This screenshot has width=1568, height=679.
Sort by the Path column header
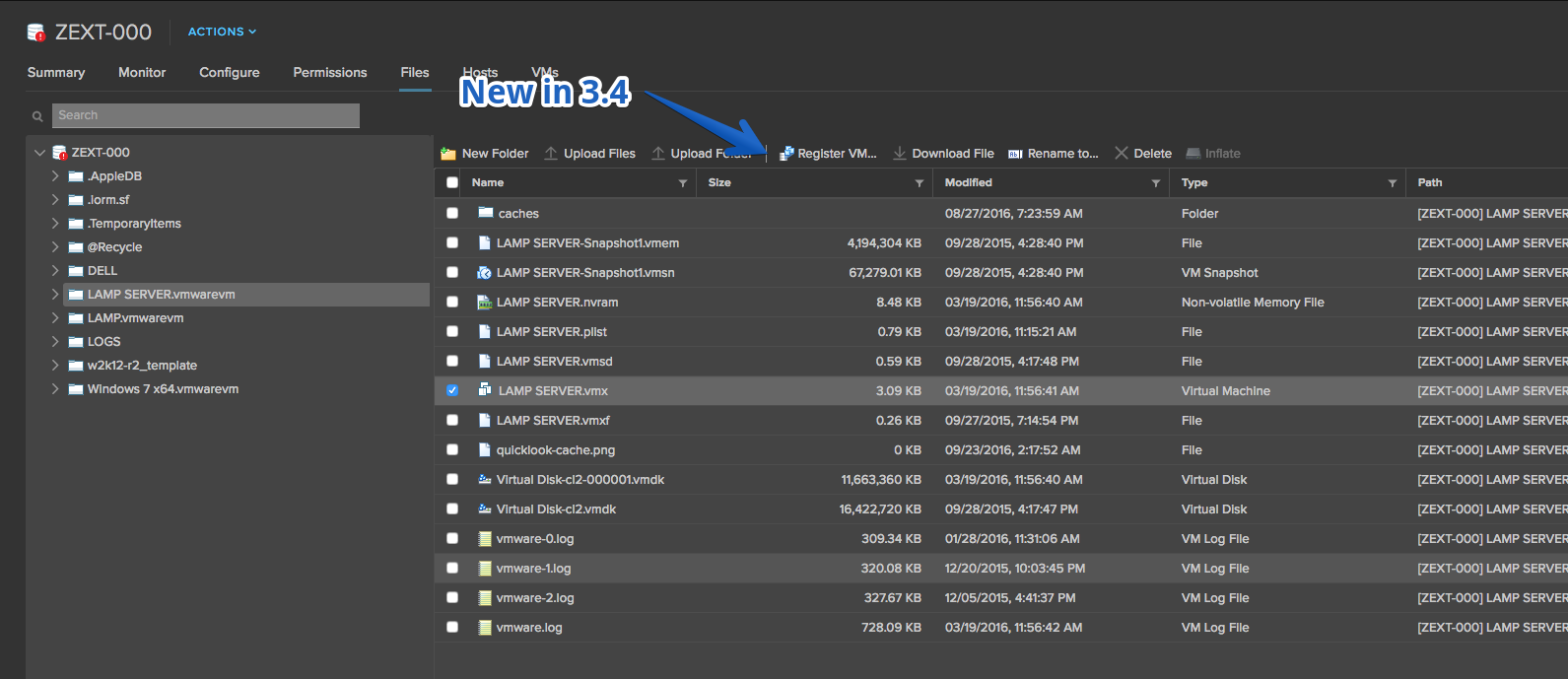pyautogui.click(x=1430, y=182)
